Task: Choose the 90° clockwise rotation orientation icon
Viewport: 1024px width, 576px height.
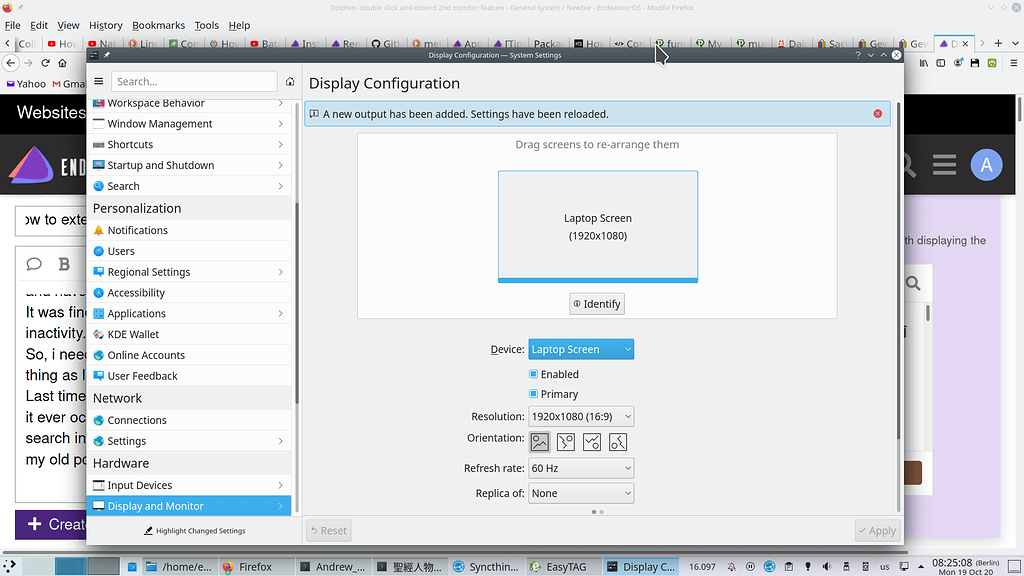Action: tap(566, 441)
